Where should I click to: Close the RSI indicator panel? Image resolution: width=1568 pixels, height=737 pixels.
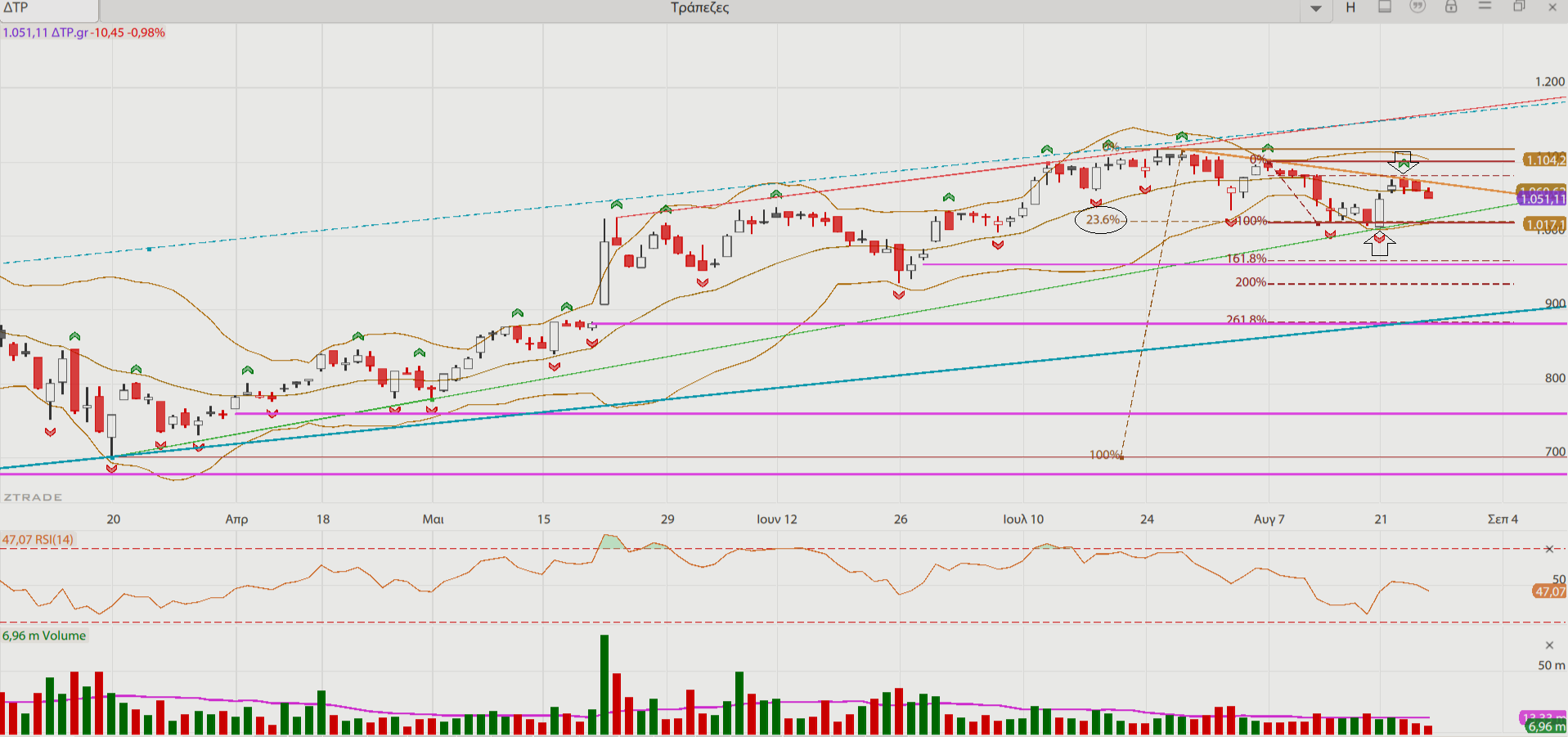tap(1549, 549)
